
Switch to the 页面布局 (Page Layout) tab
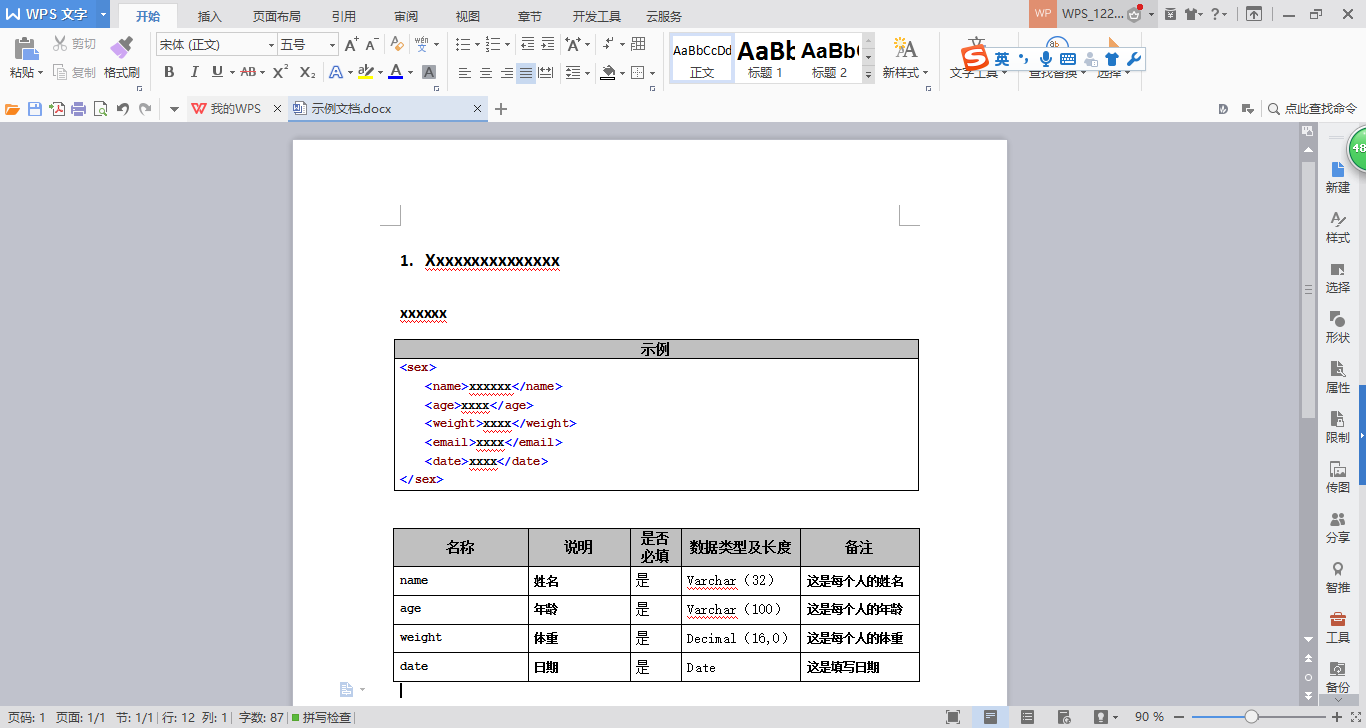(277, 16)
